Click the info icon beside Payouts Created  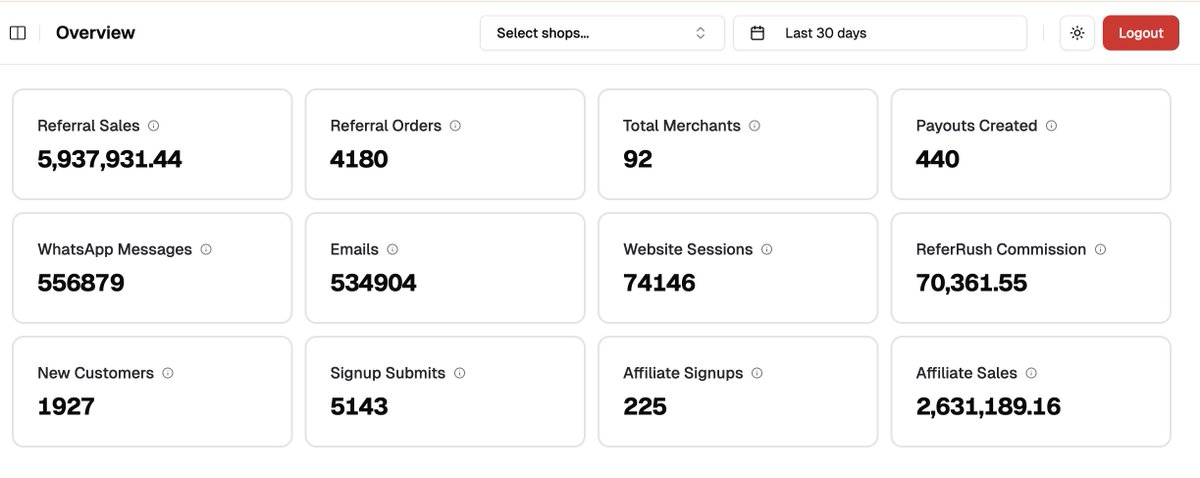[x=1051, y=126]
